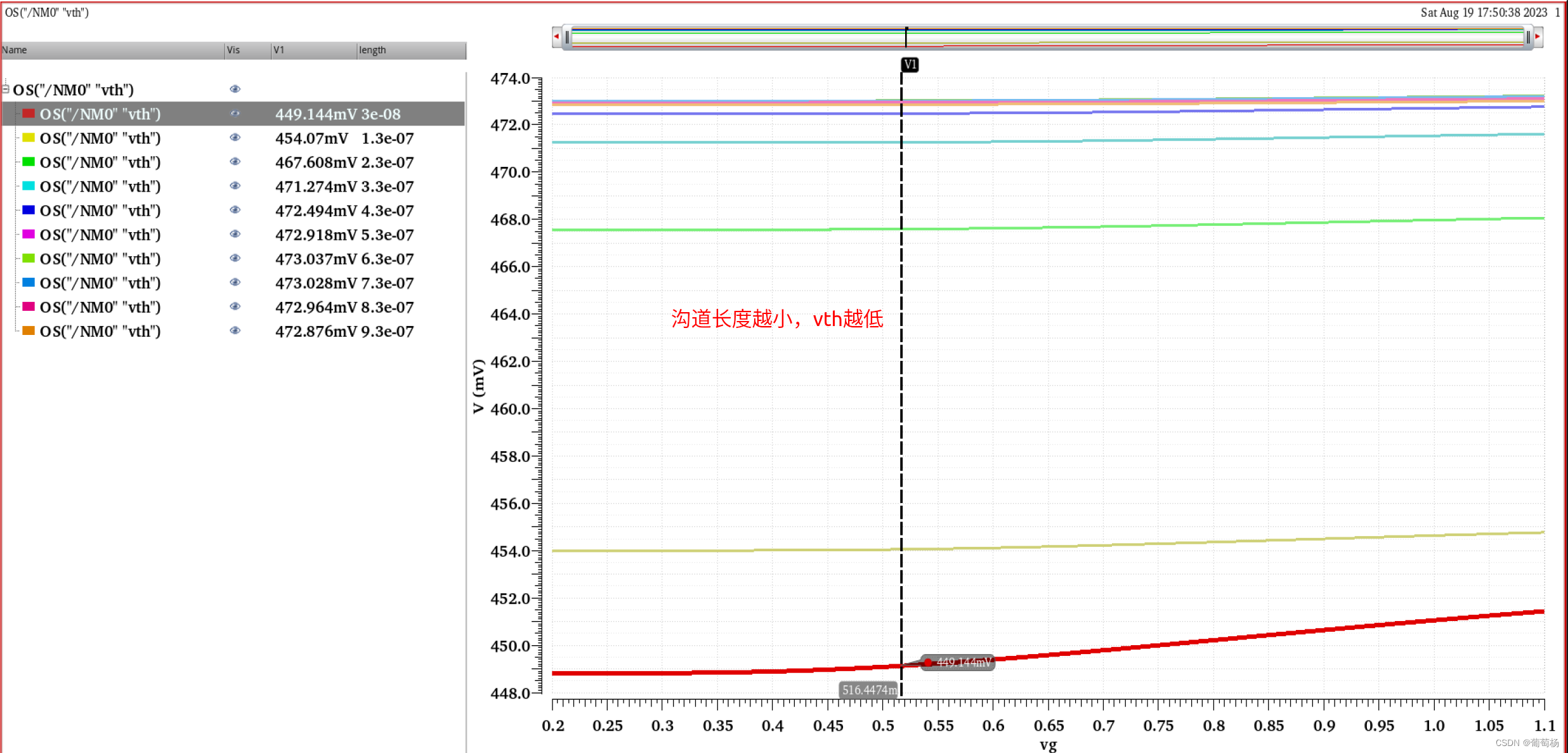This screenshot has height=753, width=1568.
Task: Select the 472.918mV magenta trace row
Action: pos(100,235)
